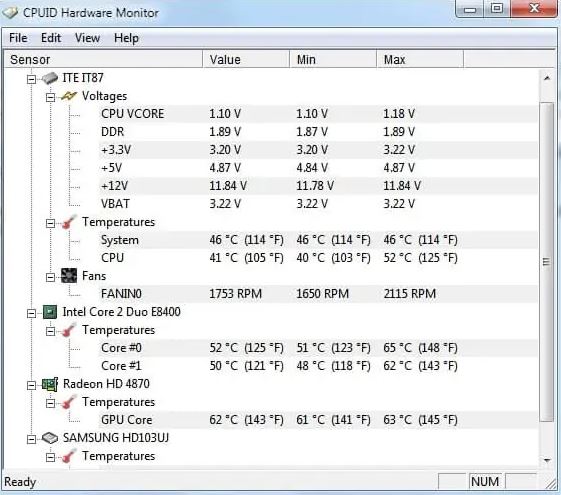Select the GPU Core row
This screenshot has width=561, height=495.
tap(318, 420)
